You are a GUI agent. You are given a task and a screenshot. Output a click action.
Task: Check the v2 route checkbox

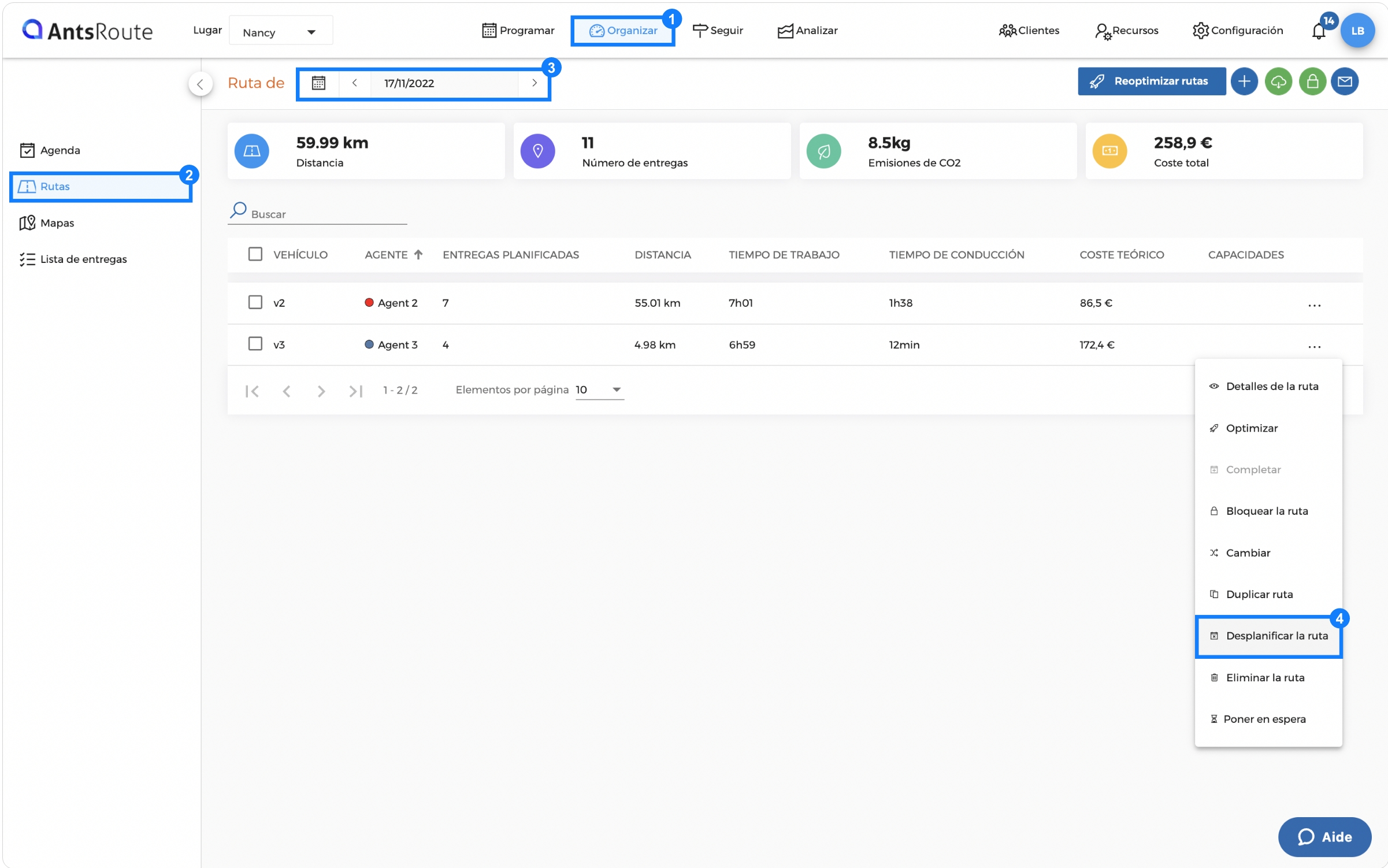(255, 302)
